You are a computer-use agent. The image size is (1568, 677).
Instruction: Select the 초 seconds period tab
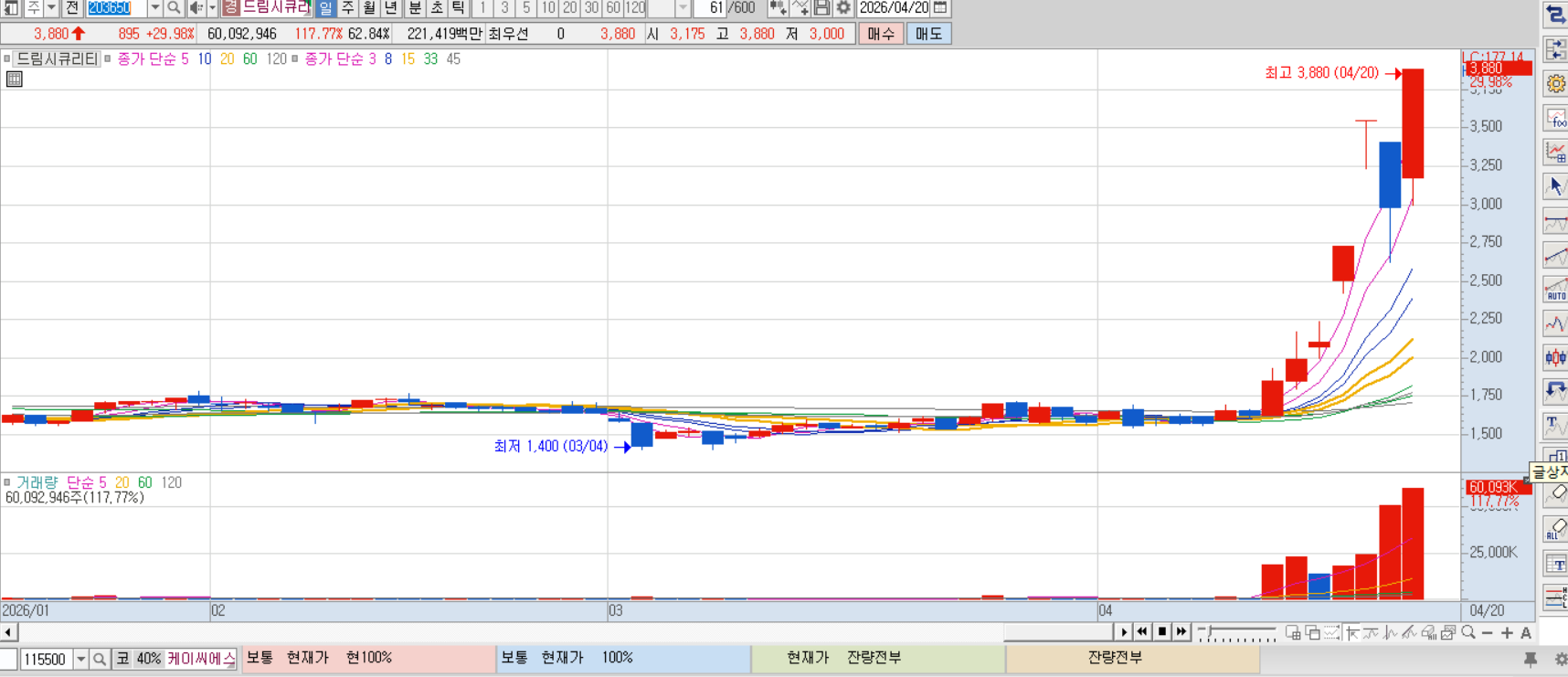(x=437, y=8)
